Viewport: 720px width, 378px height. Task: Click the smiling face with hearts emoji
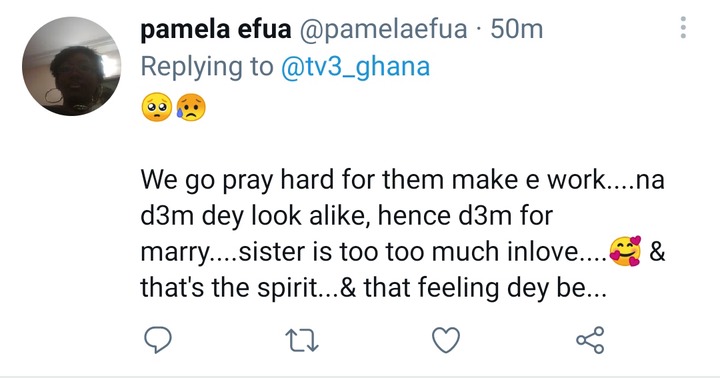[x=625, y=251]
